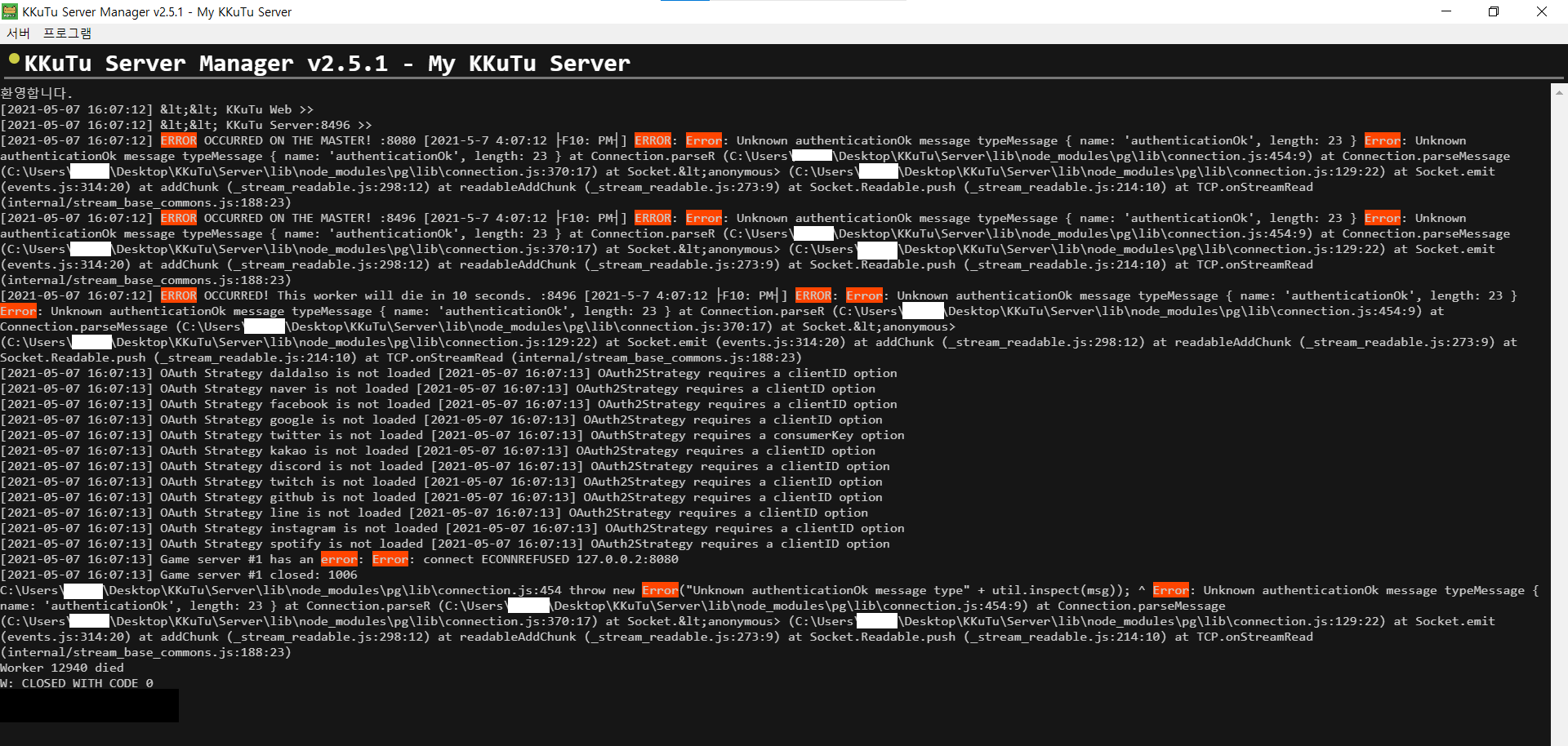Click the Error label following the ECONNREFUSED message
This screenshot has width=1568, height=746.
pyautogui.click(x=390, y=559)
